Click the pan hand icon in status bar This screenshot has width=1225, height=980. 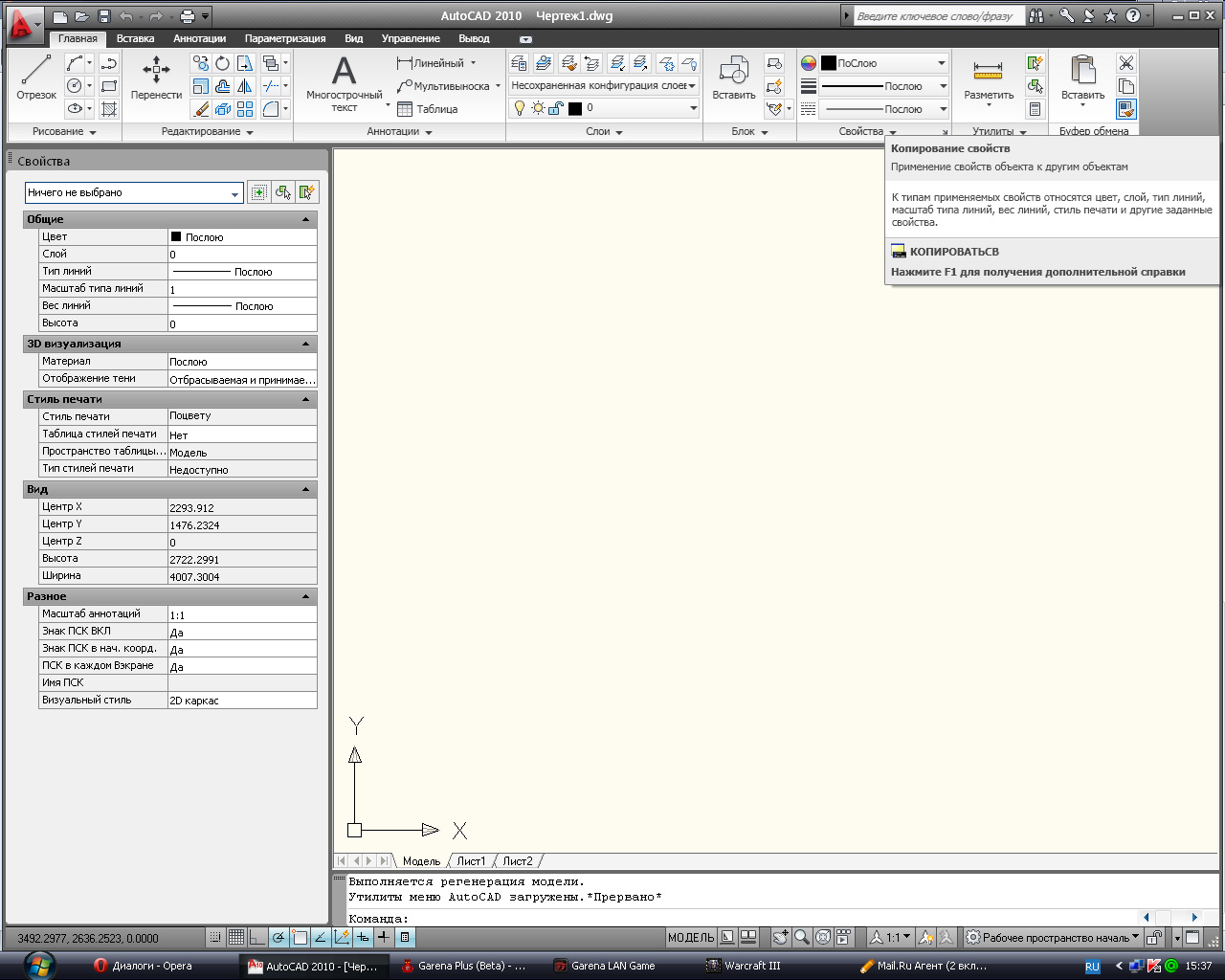(781, 938)
